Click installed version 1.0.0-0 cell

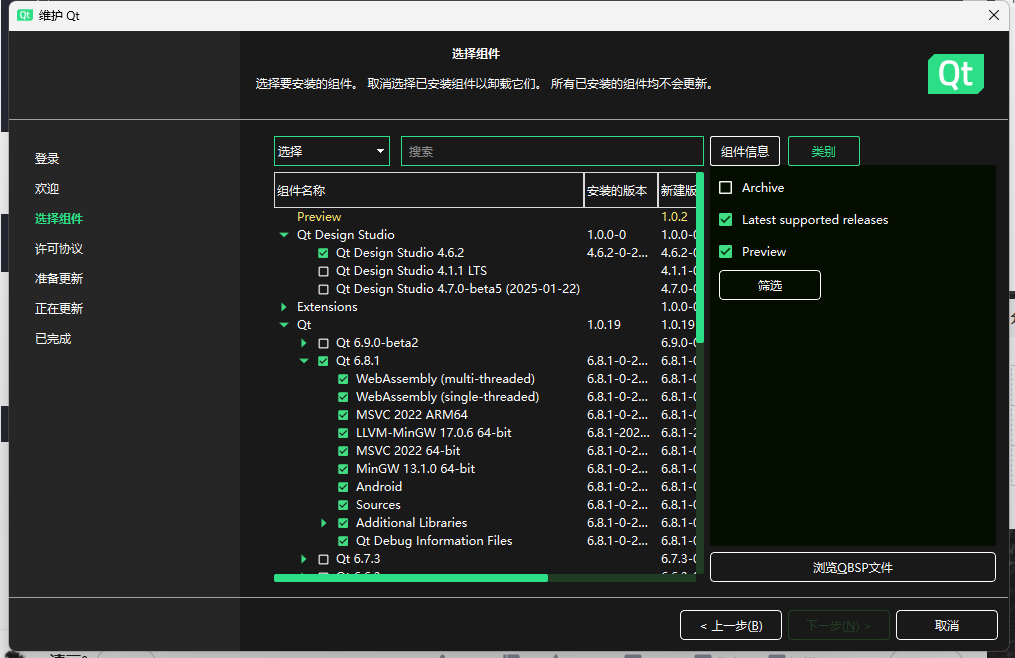pos(607,235)
